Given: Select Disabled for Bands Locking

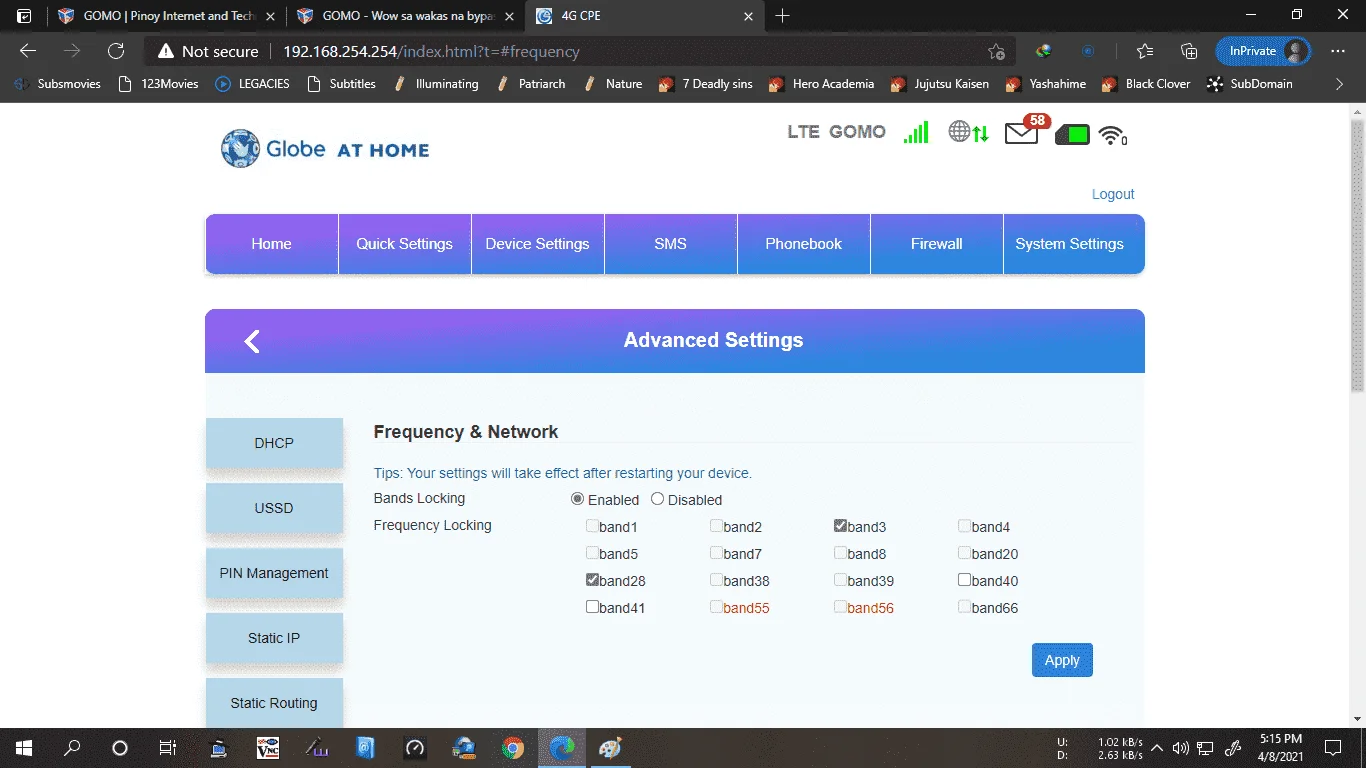Looking at the screenshot, I should tap(657, 499).
